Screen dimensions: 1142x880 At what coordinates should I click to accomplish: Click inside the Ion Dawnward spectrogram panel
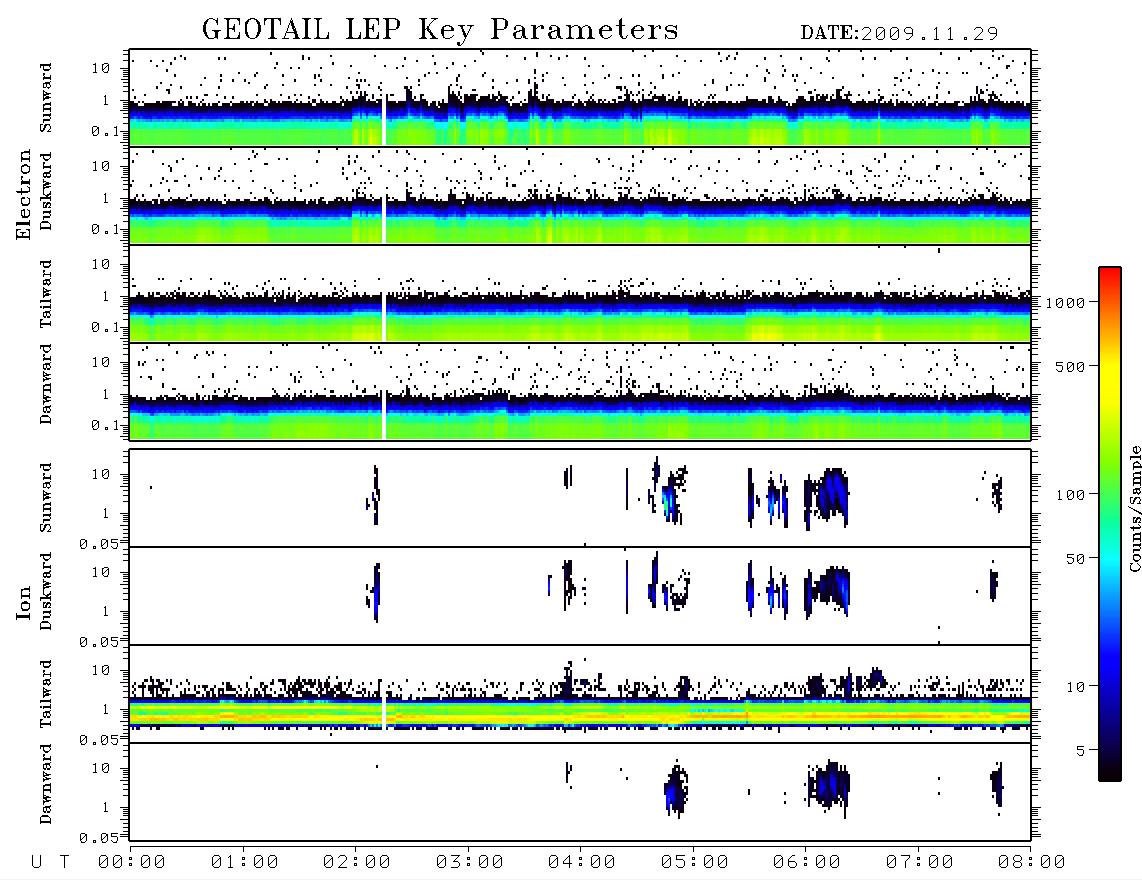click(x=580, y=792)
